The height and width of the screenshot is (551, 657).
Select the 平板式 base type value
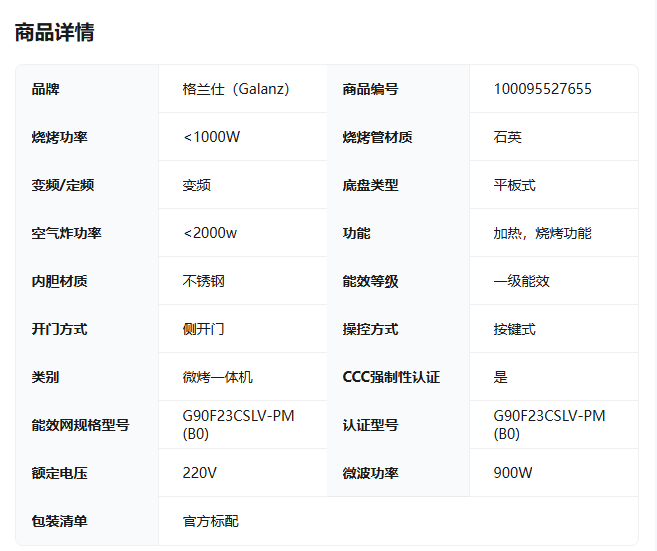tap(514, 185)
